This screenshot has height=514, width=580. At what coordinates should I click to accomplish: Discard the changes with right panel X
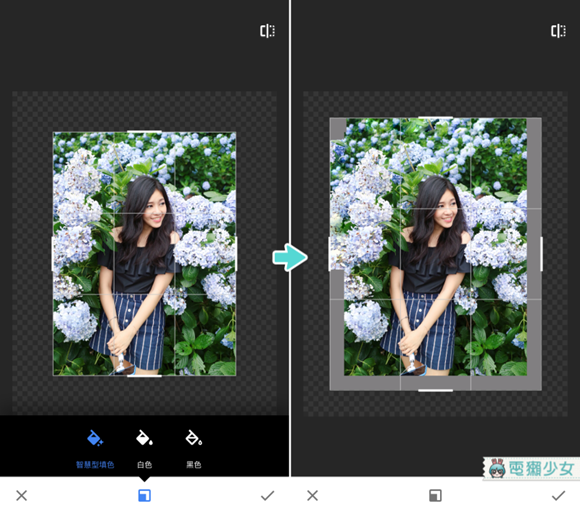[313, 496]
